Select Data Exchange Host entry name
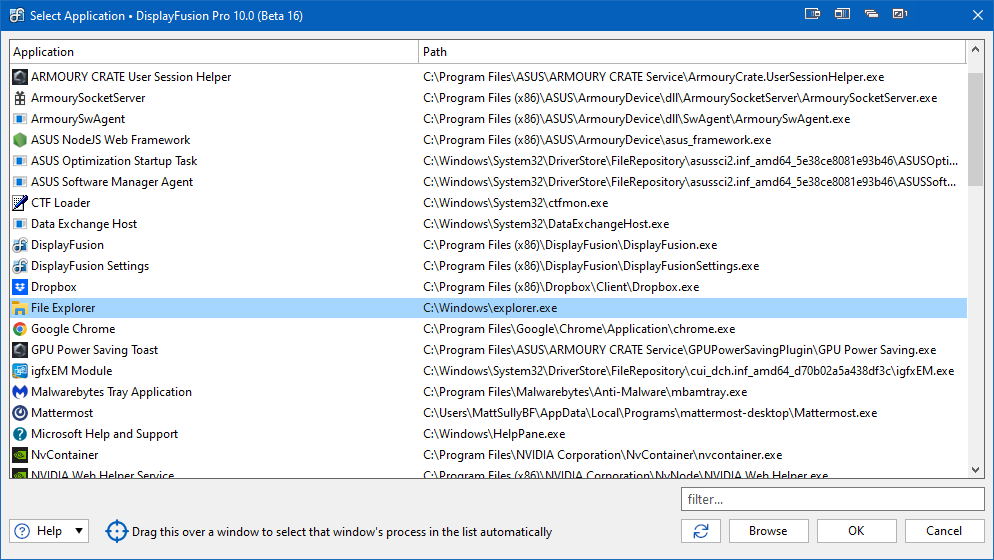This screenshot has height=560, width=994. pos(84,224)
